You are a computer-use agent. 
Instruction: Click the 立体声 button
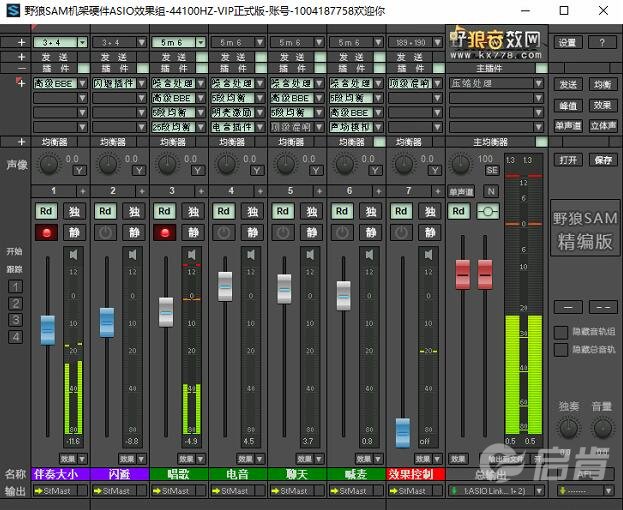[603, 126]
